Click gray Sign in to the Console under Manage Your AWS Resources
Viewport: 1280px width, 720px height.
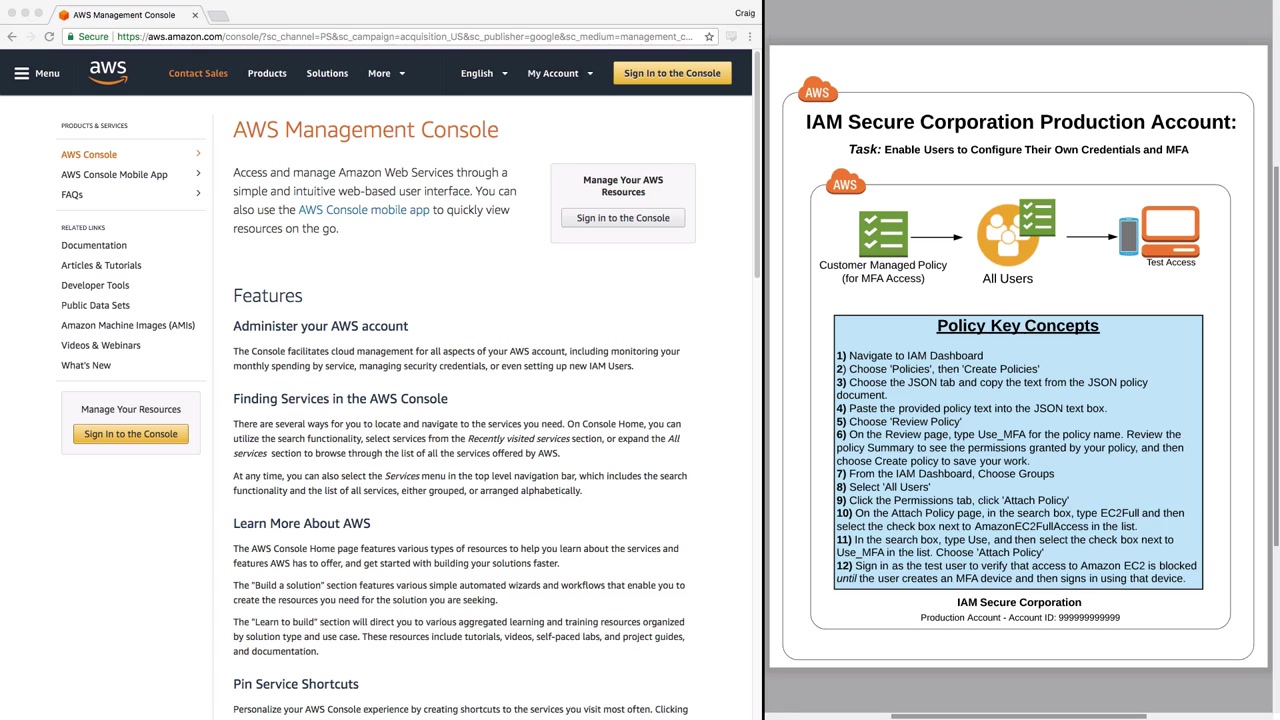tap(623, 218)
